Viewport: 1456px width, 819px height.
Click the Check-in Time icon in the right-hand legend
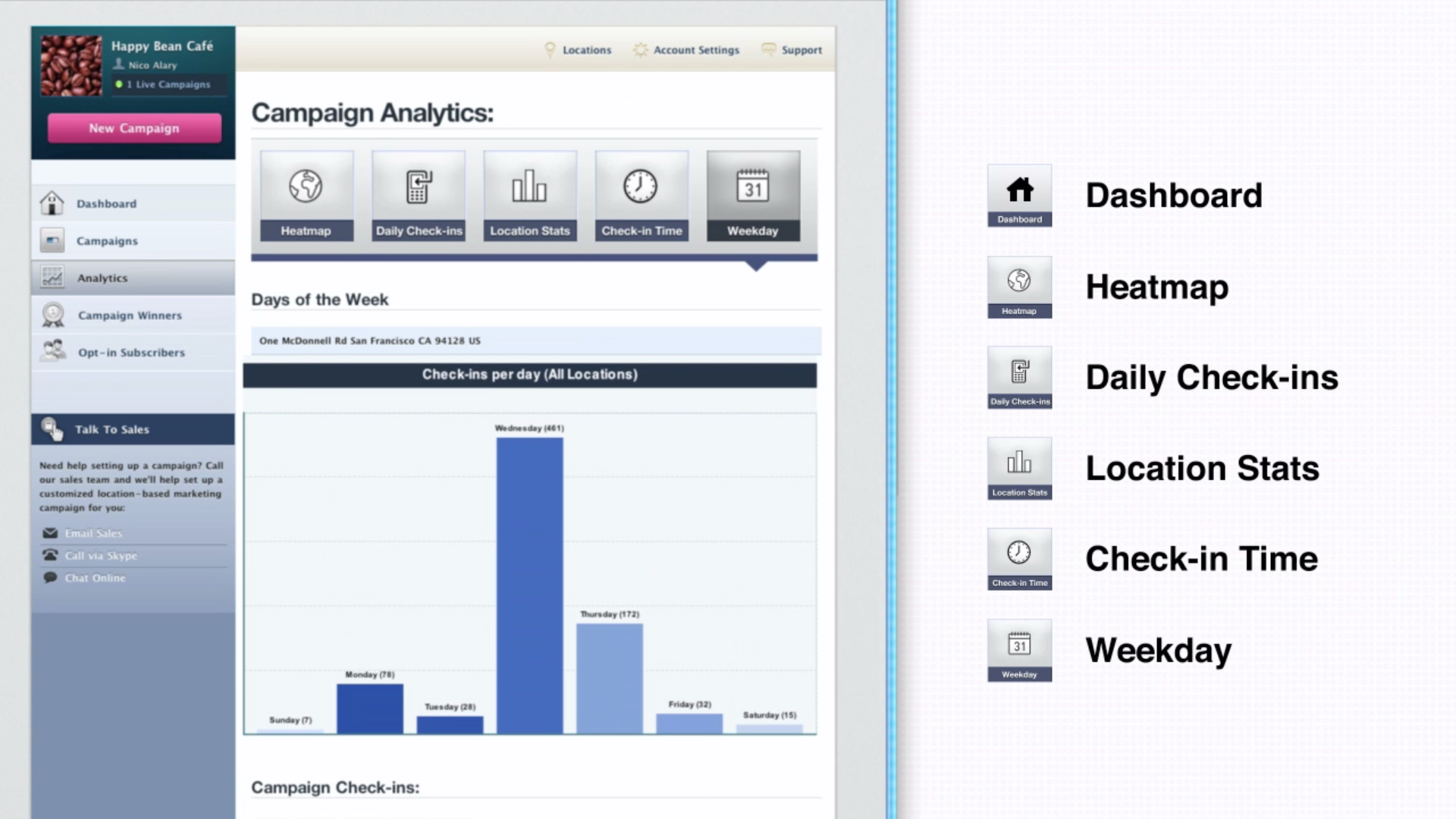[x=1019, y=559]
